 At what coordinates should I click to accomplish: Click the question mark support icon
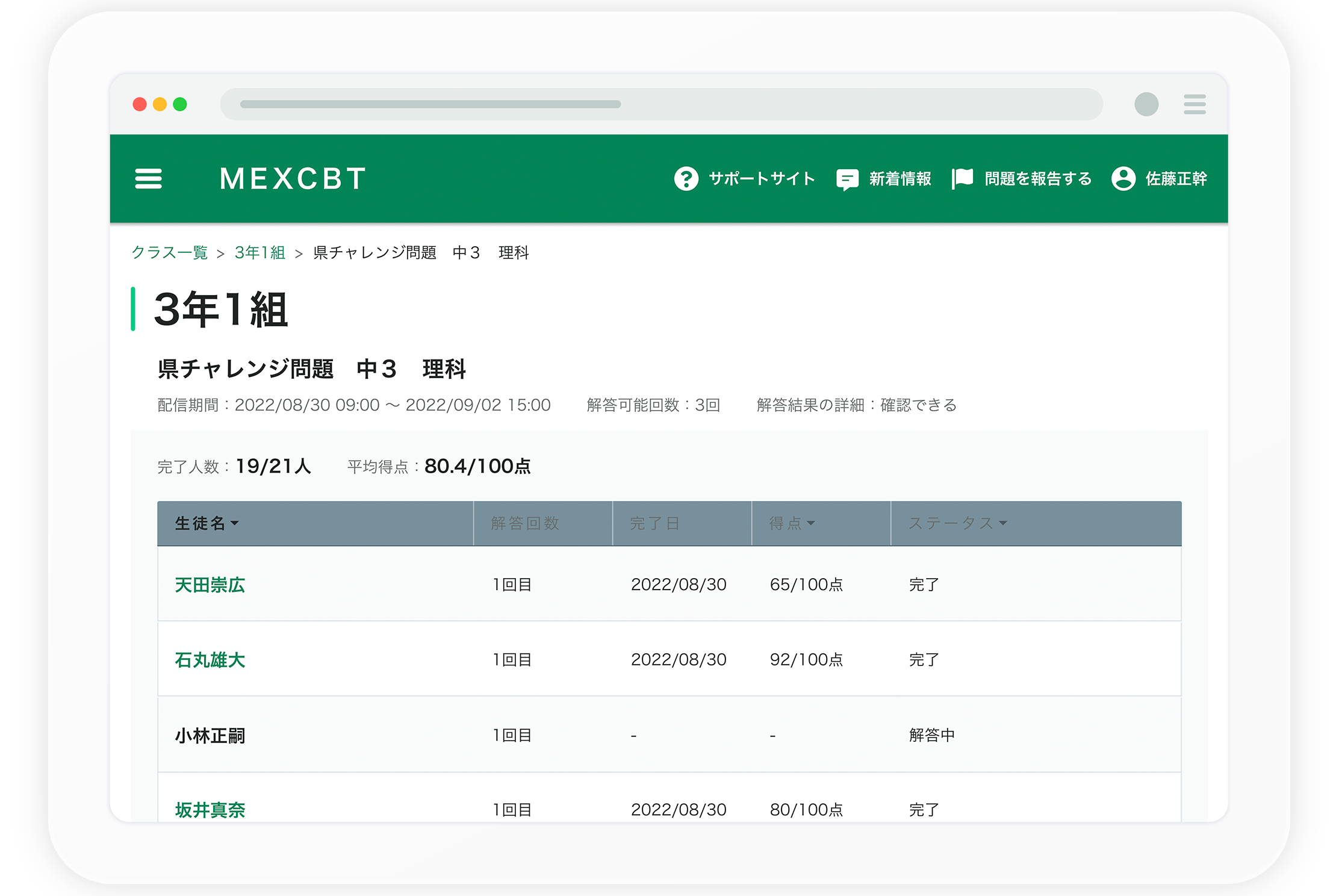point(687,178)
